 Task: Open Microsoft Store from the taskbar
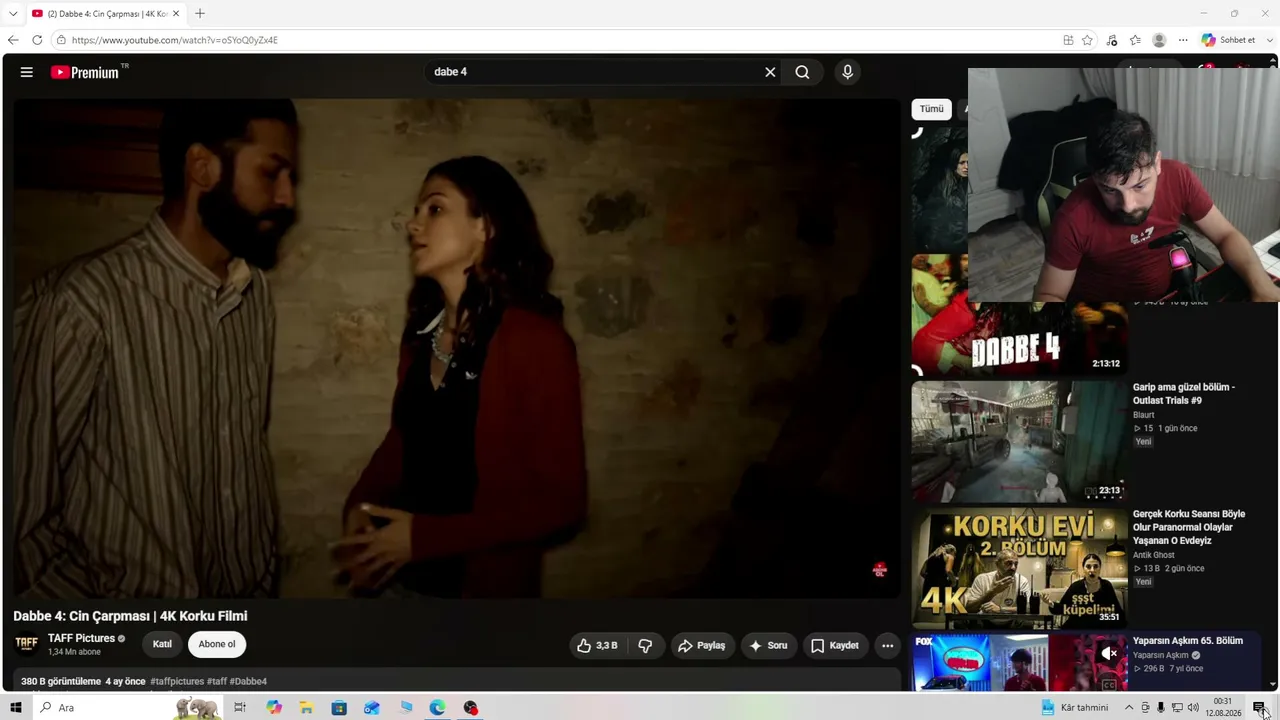(x=339, y=708)
